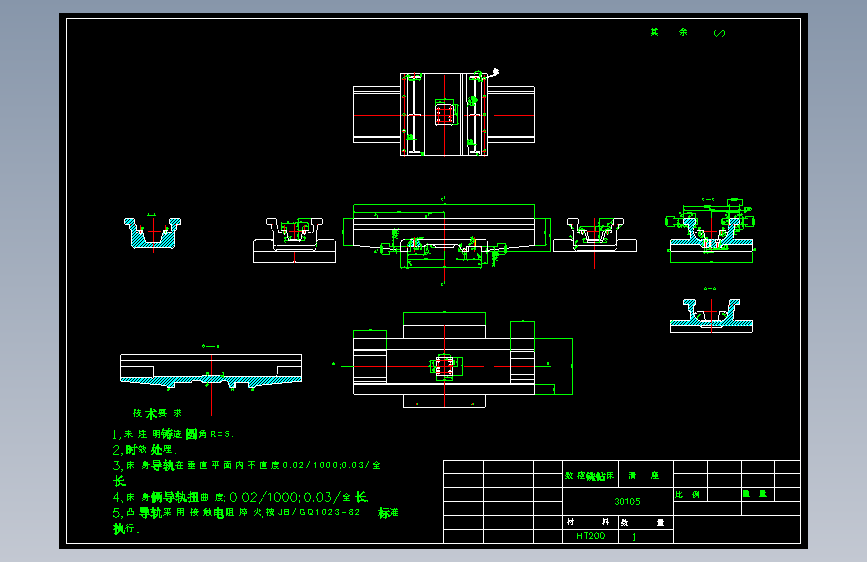Click the small red square in the top view
The height and width of the screenshot is (562, 867).
pyautogui.click(x=445, y=114)
